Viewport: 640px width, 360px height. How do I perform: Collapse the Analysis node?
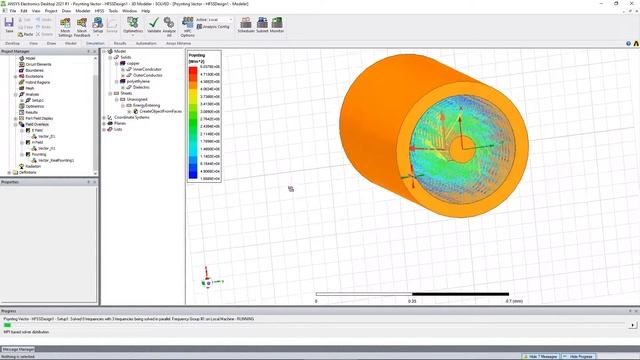(x=16, y=94)
